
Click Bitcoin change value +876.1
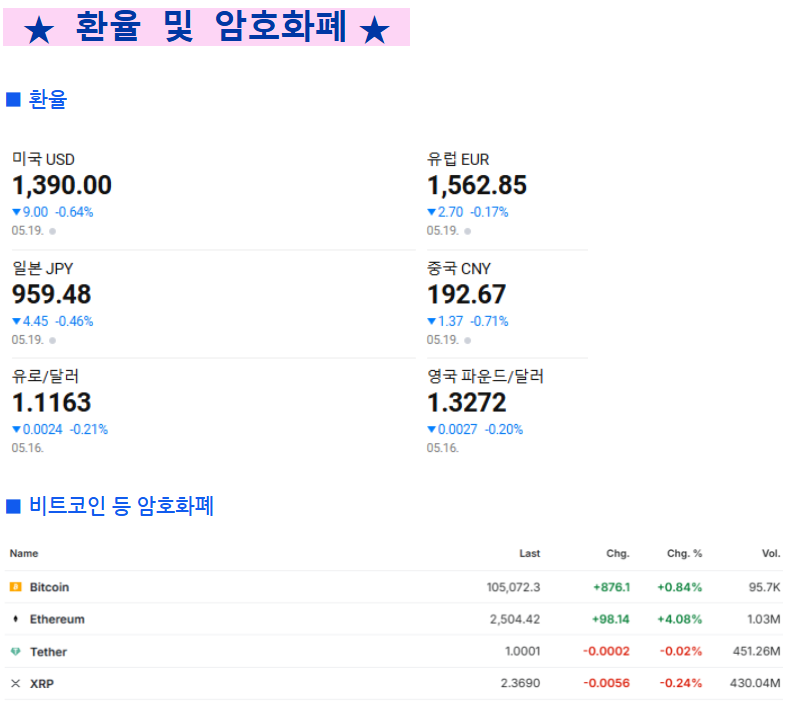[611, 587]
